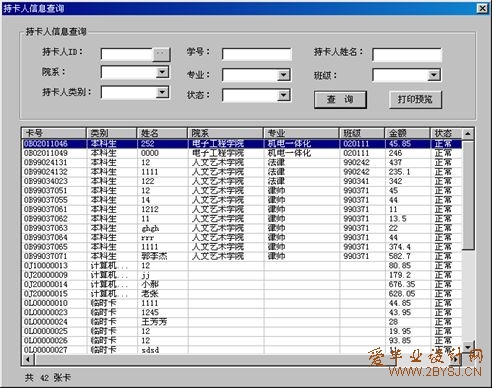
Task: Open the 状态 dropdown list
Action: click(x=283, y=95)
